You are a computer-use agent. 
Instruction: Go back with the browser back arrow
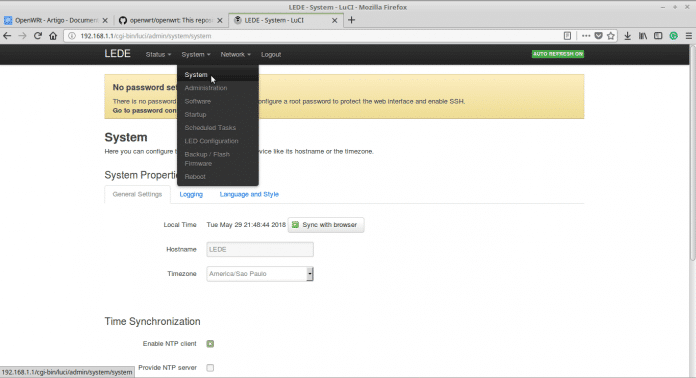click(x=7, y=36)
